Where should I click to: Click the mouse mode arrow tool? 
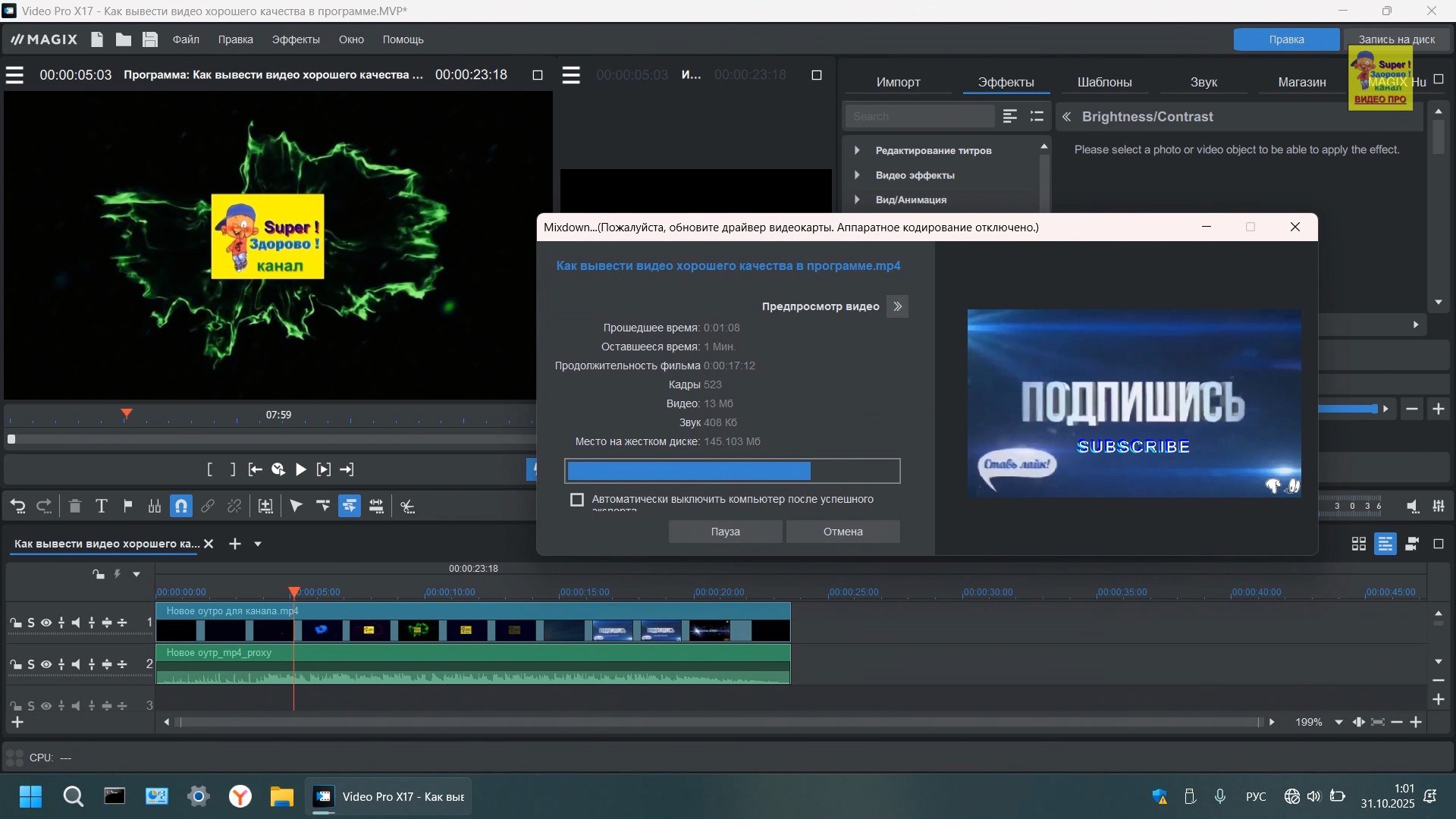pos(296,507)
